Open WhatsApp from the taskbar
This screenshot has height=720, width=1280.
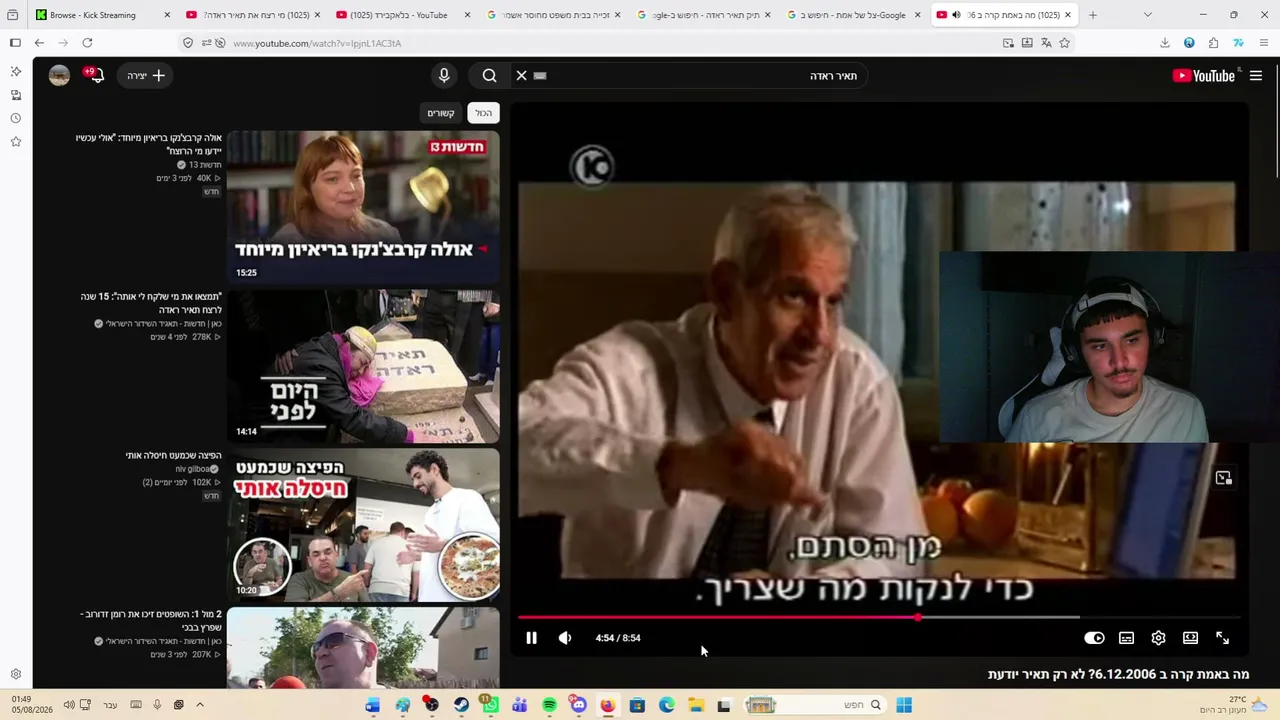490,705
